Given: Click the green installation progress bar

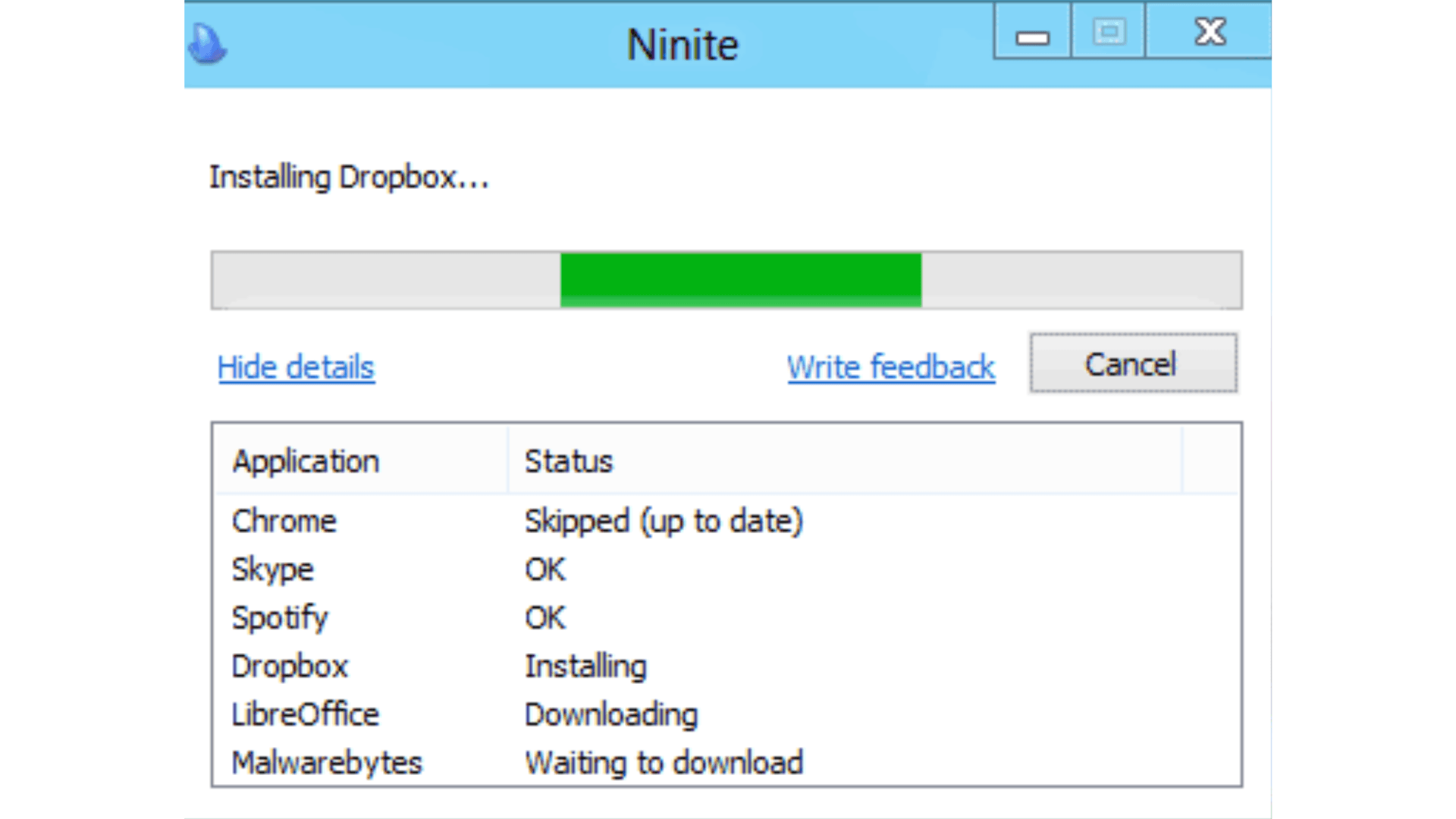Looking at the screenshot, I should [x=726, y=280].
